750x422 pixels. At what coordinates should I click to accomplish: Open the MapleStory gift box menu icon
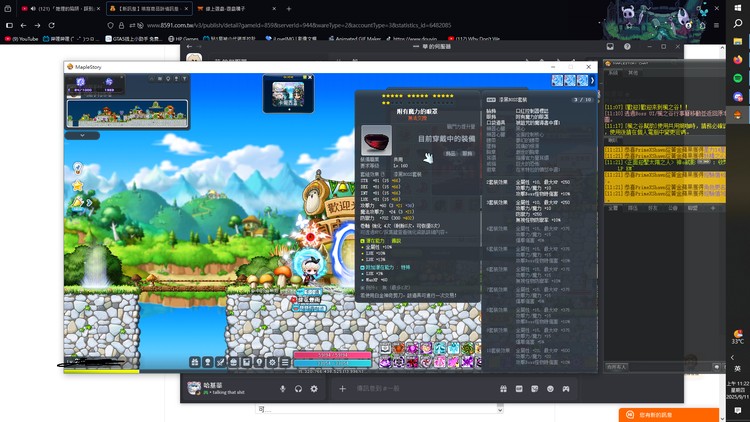pos(195,362)
